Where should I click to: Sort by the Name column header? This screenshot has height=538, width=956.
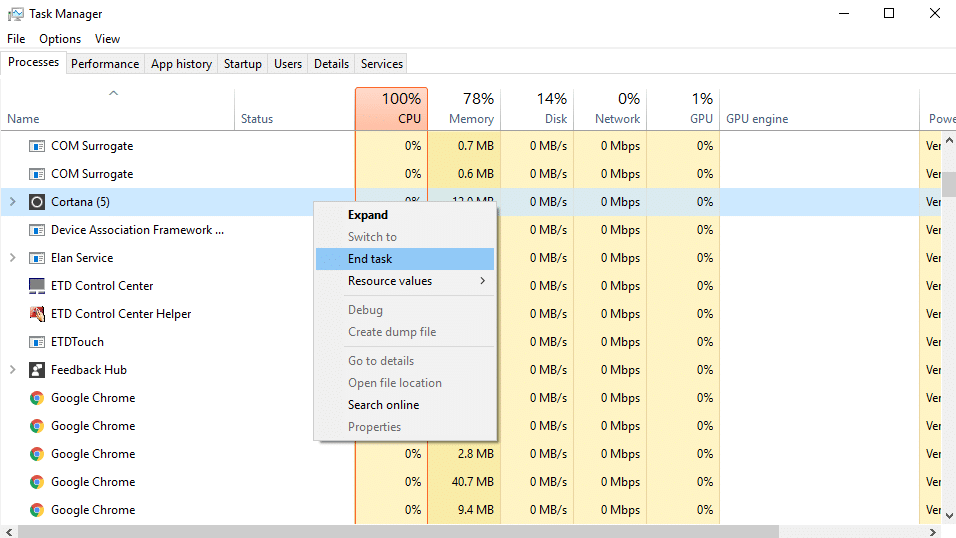pyautogui.click(x=117, y=109)
